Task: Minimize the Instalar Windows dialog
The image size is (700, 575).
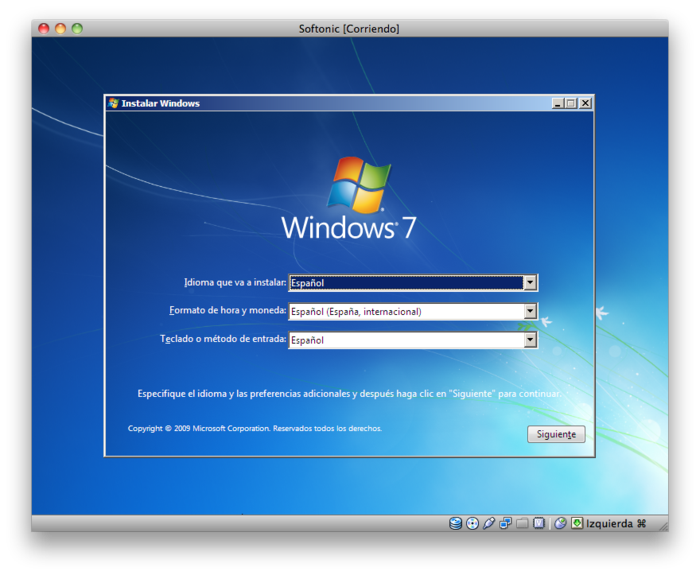Action: [x=557, y=103]
